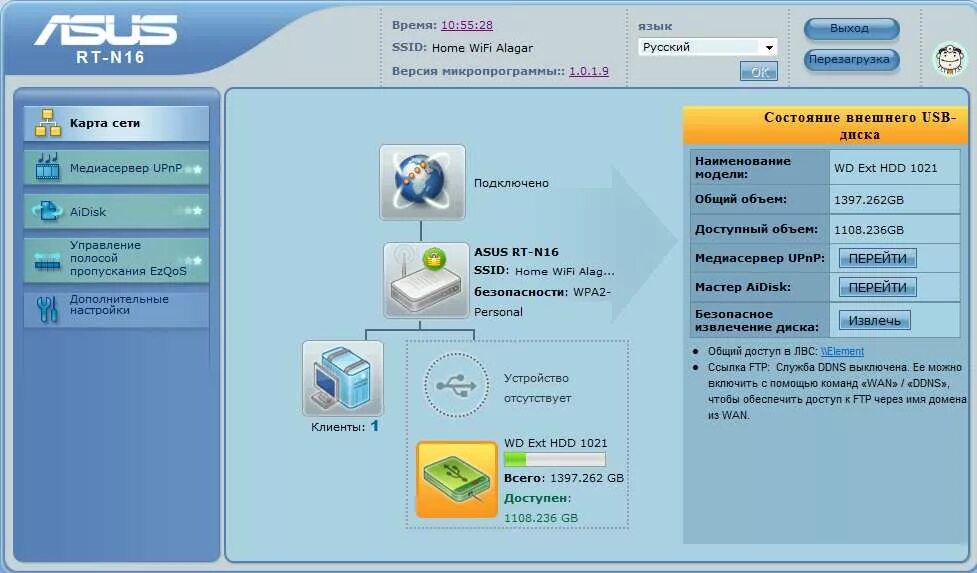Screen dimensions: 977x573
Task: Click available volume value 1108.236GB in table
Action: coord(869,230)
